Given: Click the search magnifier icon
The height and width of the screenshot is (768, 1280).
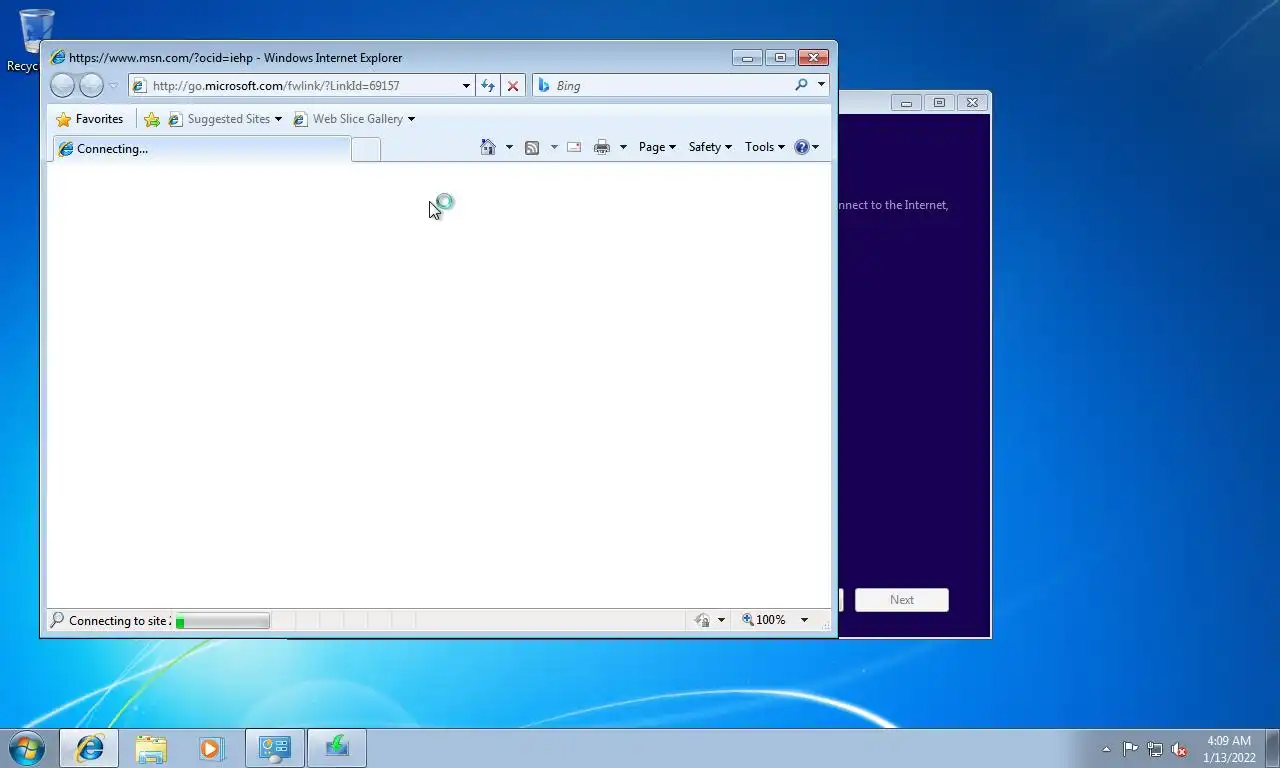Looking at the screenshot, I should click(x=801, y=86).
